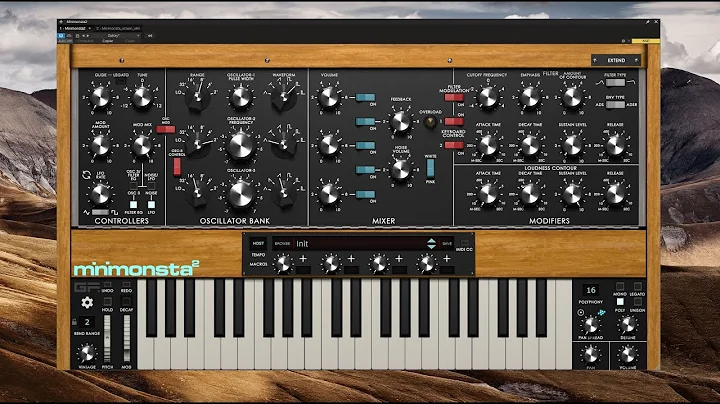The width and height of the screenshot is (720, 404).
Task: Switch to the 2 - Minimonsta tab
Action: [x=118, y=28]
